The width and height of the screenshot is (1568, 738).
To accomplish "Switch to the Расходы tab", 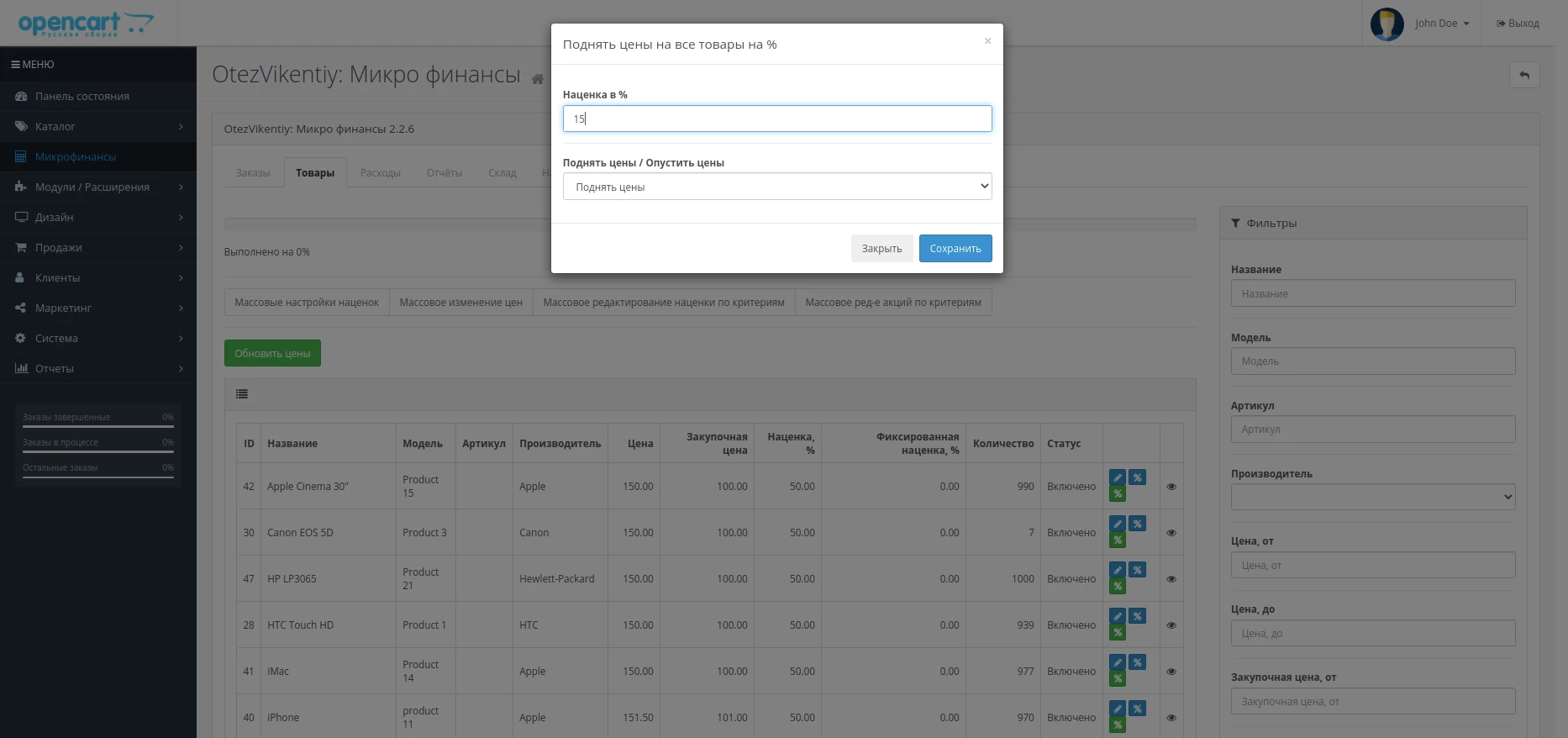I will pyautogui.click(x=381, y=173).
